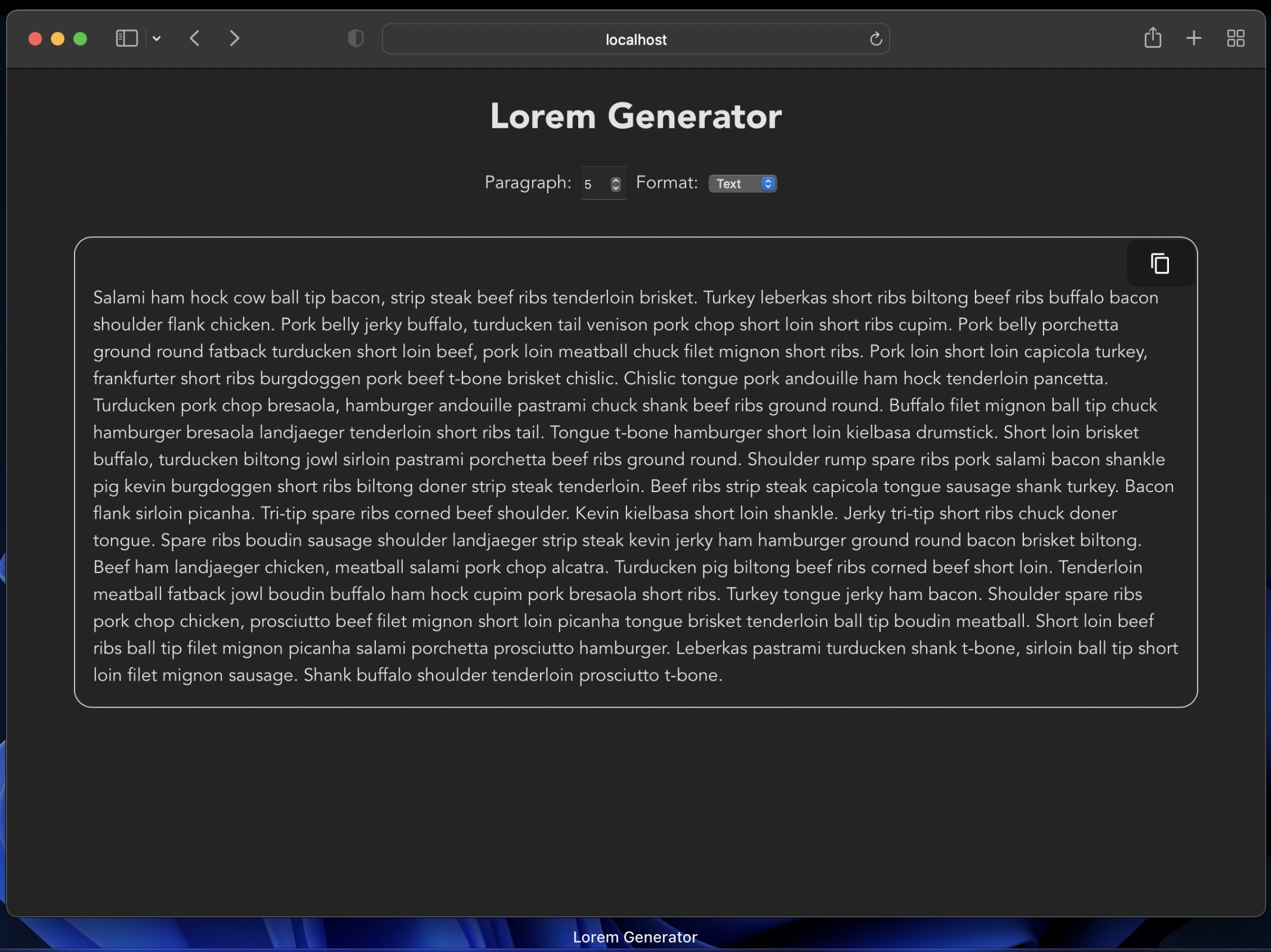Expand the sidebar options chevron

(156, 39)
